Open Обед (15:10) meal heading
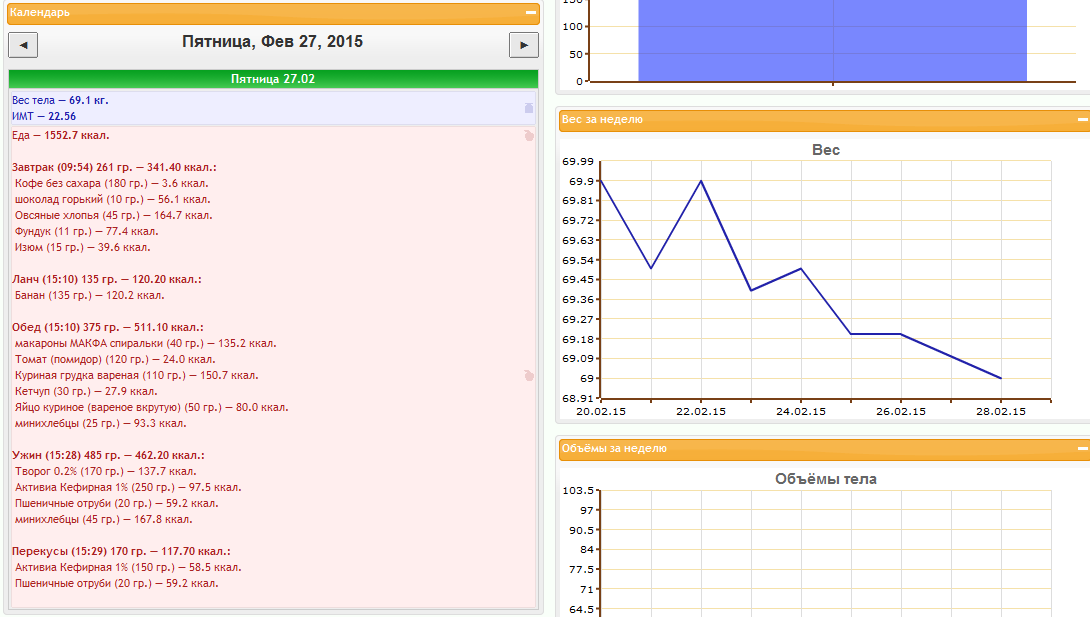Image resolution: width=1090 pixels, height=617 pixels. (108, 327)
